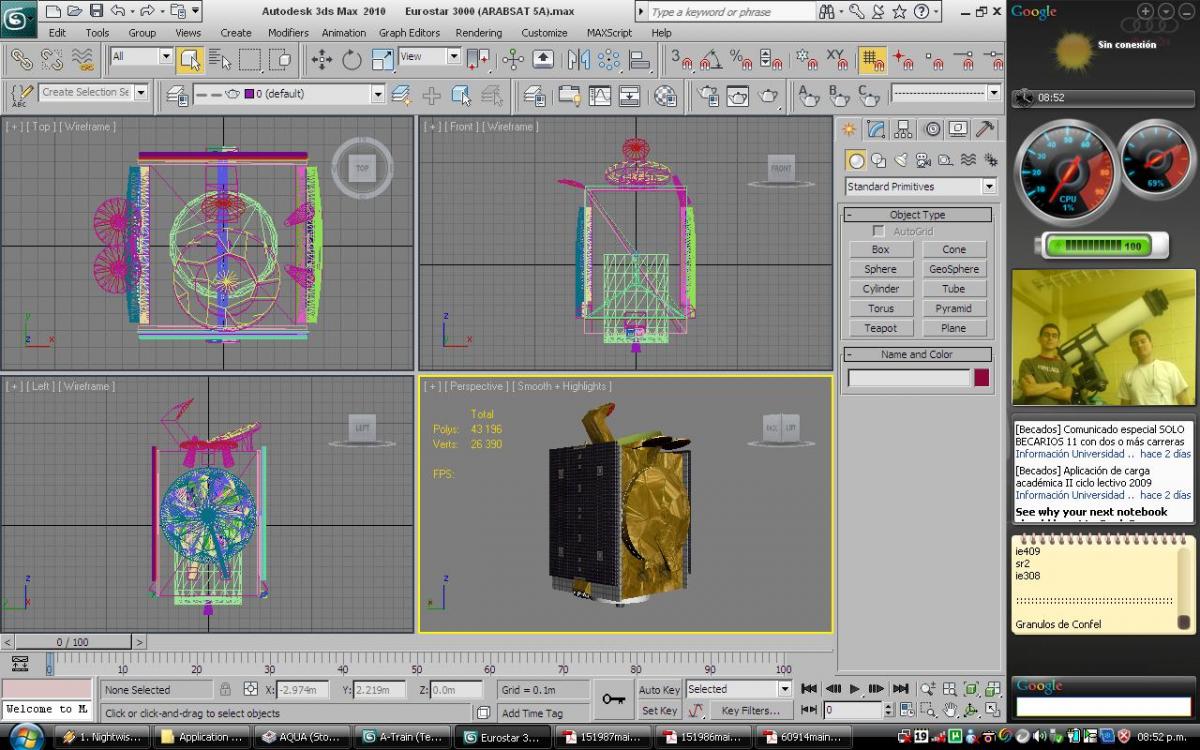Screen dimensions: 1200x750
Task: Select the Systems category icon
Action: (x=990, y=160)
